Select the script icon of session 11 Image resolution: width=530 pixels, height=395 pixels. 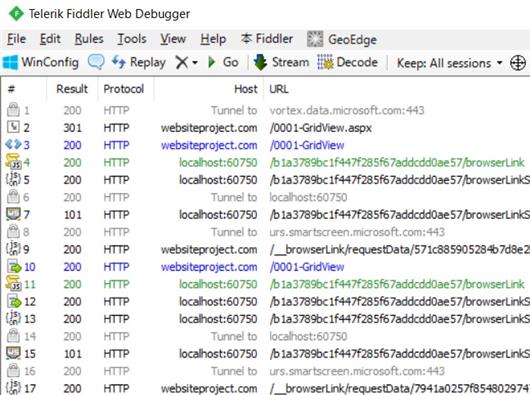pos(13,283)
